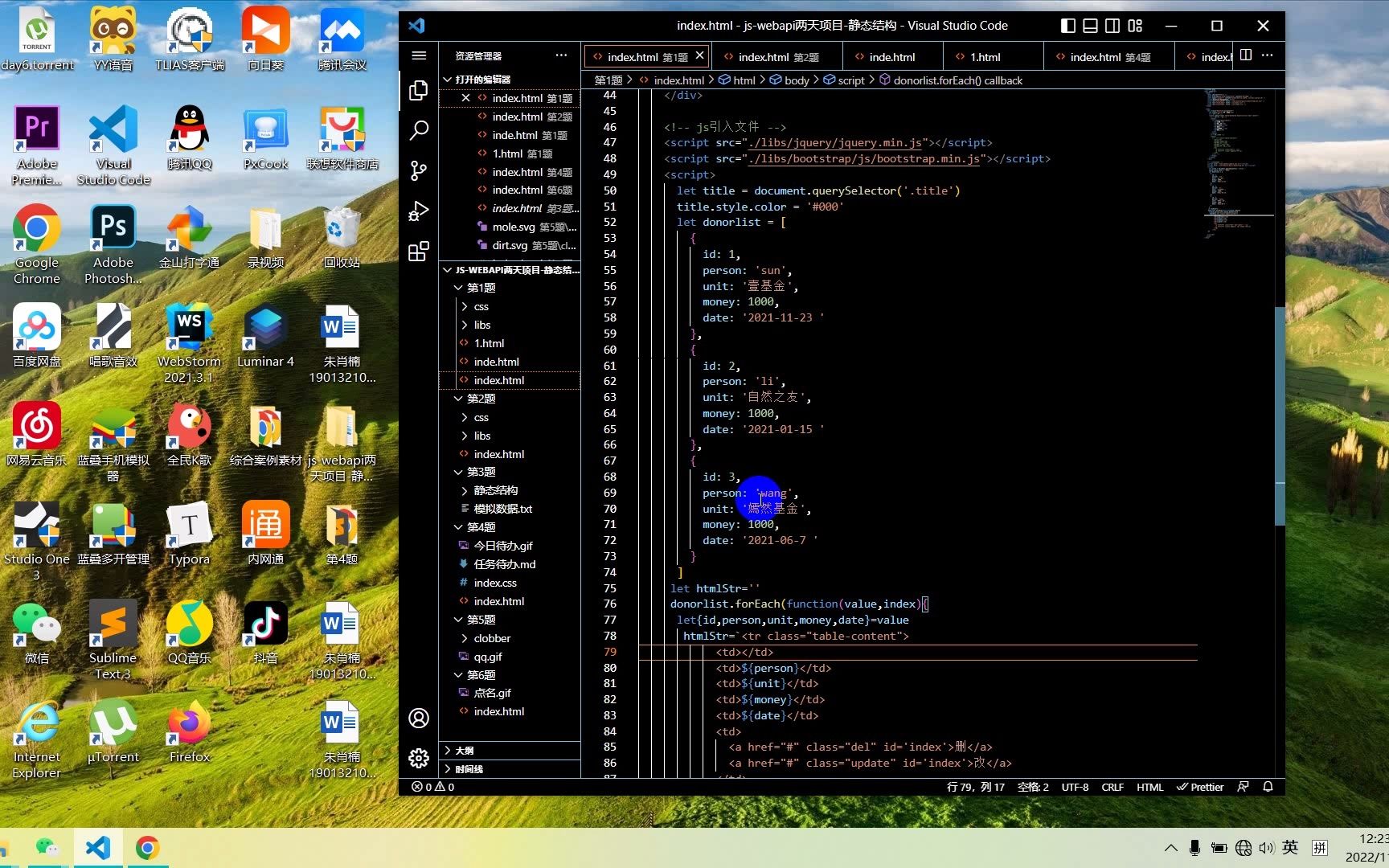Open the Extensions view
The width and height of the screenshot is (1389, 868).
pos(419,252)
